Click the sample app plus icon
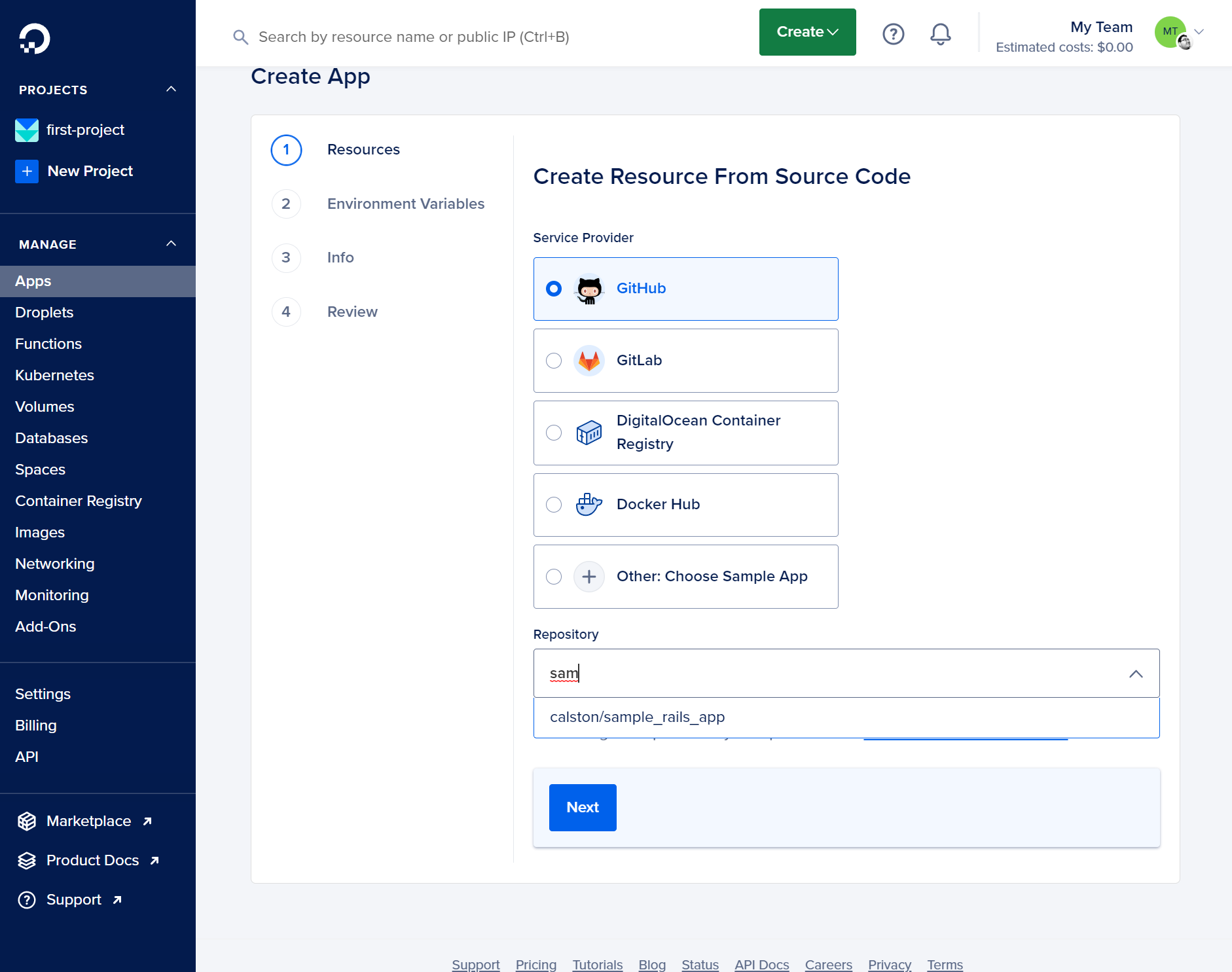This screenshot has height=972, width=1232. tap(589, 577)
